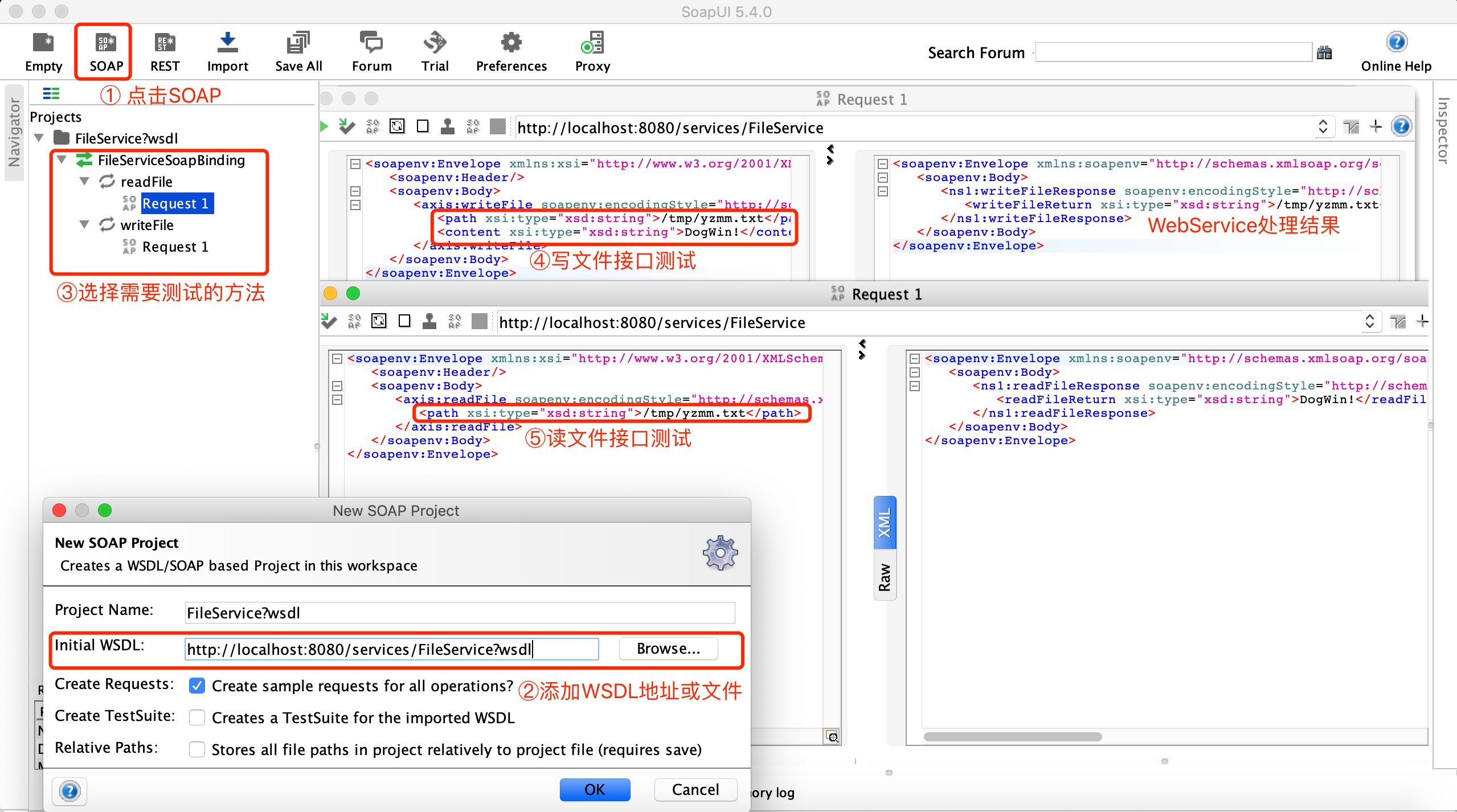This screenshot has height=812, width=1457.
Task: Click the Save All toolbar icon
Action: click(x=298, y=43)
